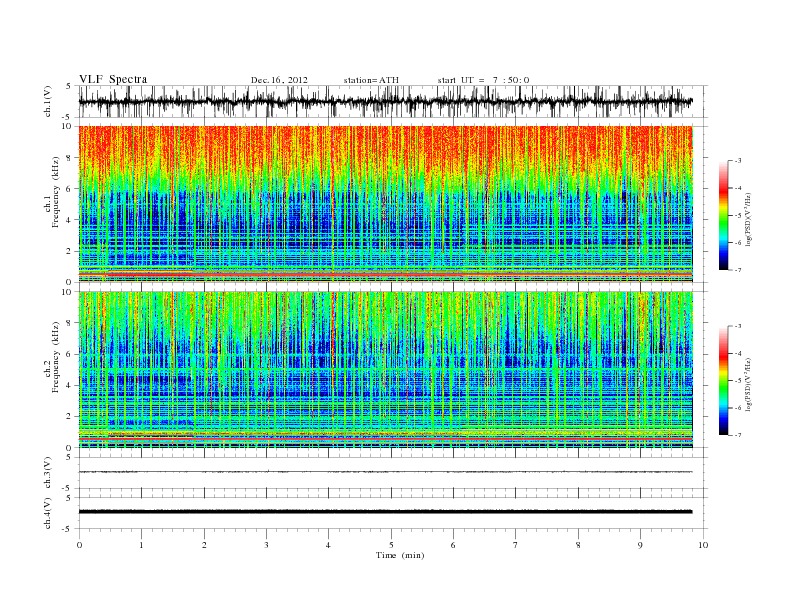Click time axis tick label "6"

click(454, 545)
